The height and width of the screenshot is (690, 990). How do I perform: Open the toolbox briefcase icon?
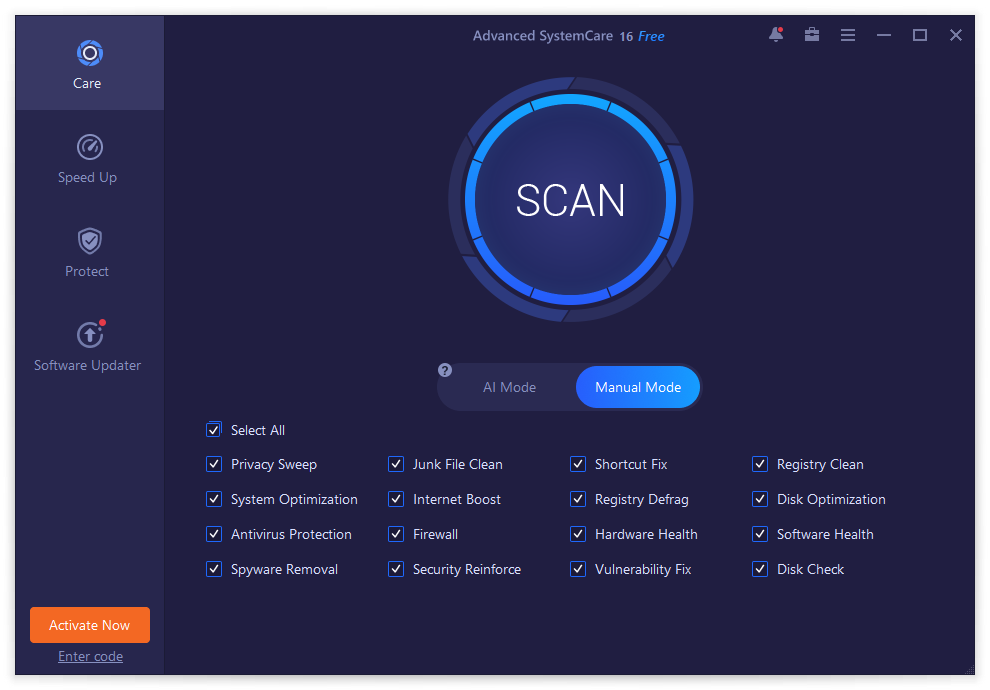point(812,35)
